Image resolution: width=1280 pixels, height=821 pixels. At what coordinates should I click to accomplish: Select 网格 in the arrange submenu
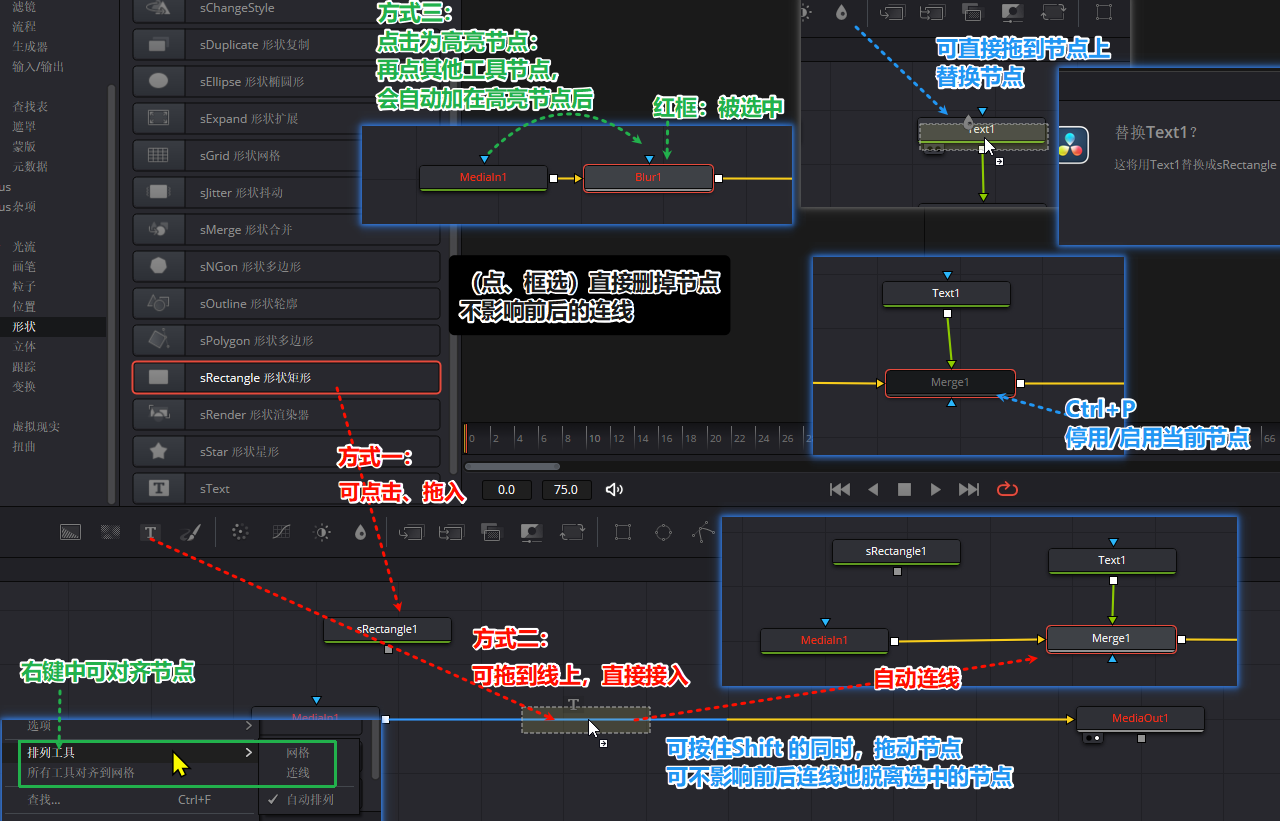point(298,752)
